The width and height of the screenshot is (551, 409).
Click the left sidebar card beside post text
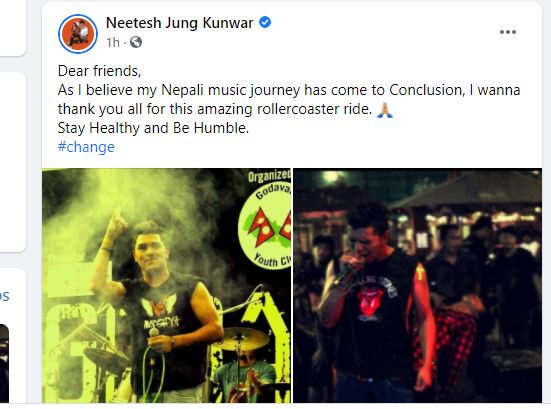[x=13, y=162]
